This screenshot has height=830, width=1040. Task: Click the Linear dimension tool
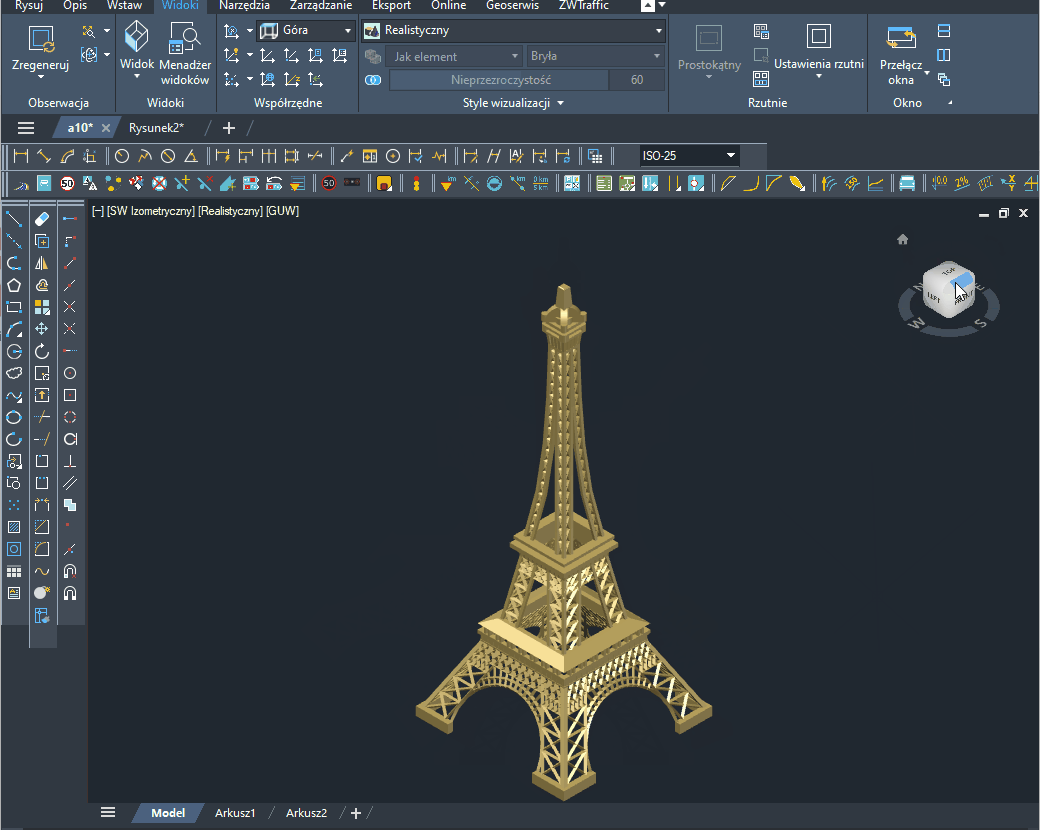[21, 156]
